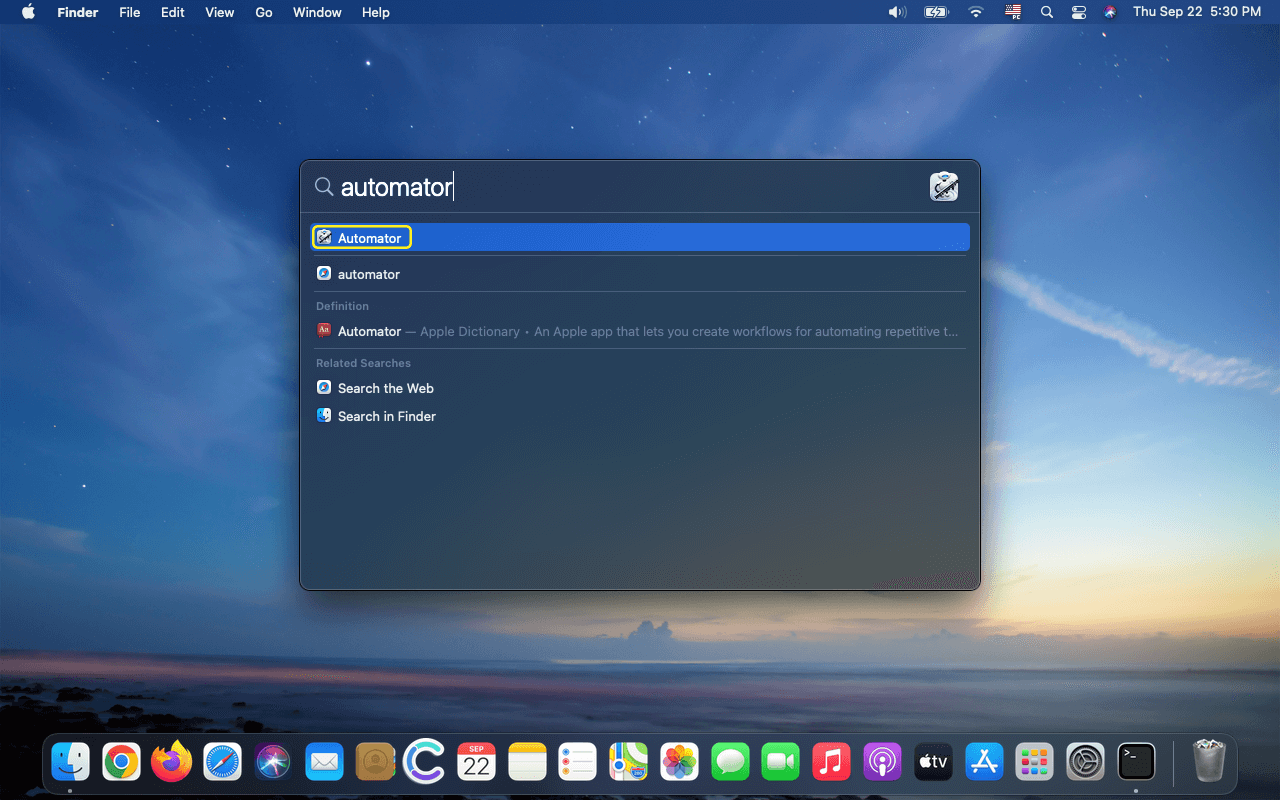The width and height of the screenshot is (1280, 800).
Task: Launch Google Chrome from the Dock
Action: (x=121, y=761)
